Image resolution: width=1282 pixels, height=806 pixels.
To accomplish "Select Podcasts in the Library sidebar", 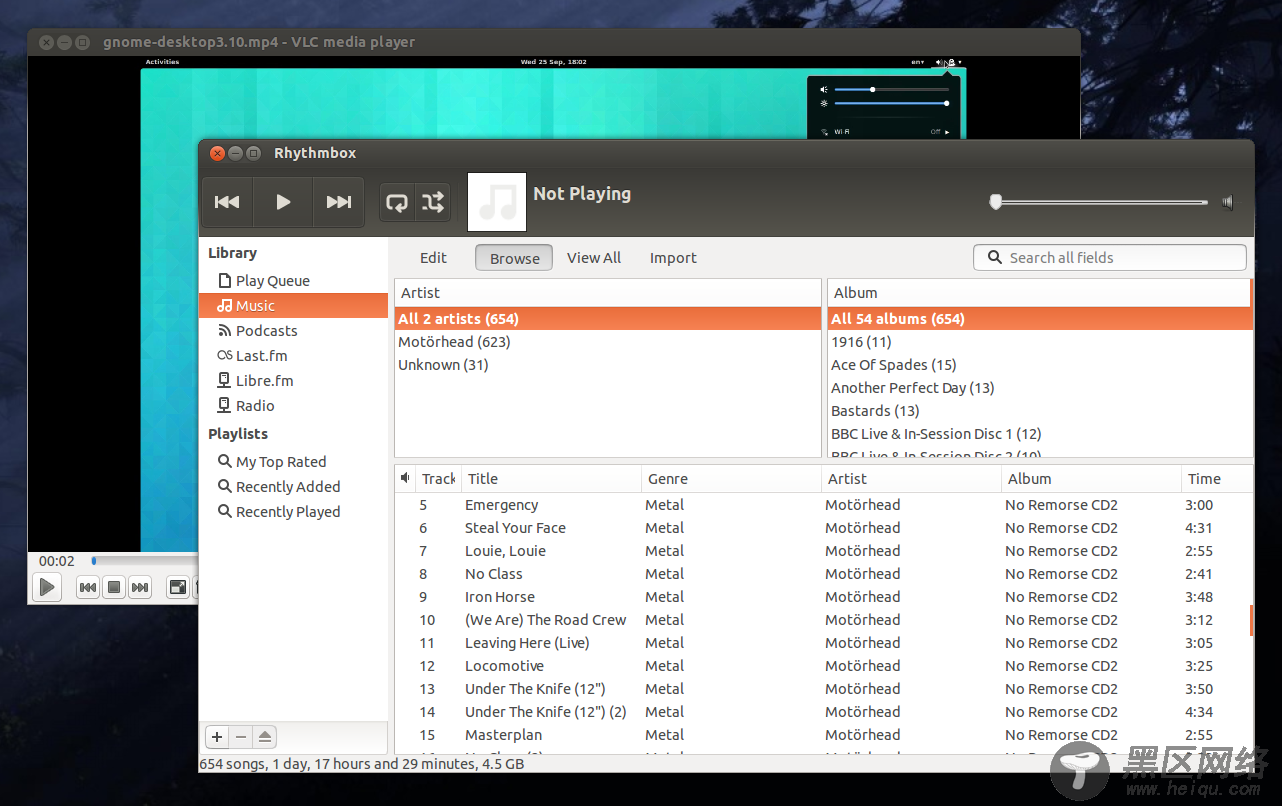I will (x=266, y=330).
